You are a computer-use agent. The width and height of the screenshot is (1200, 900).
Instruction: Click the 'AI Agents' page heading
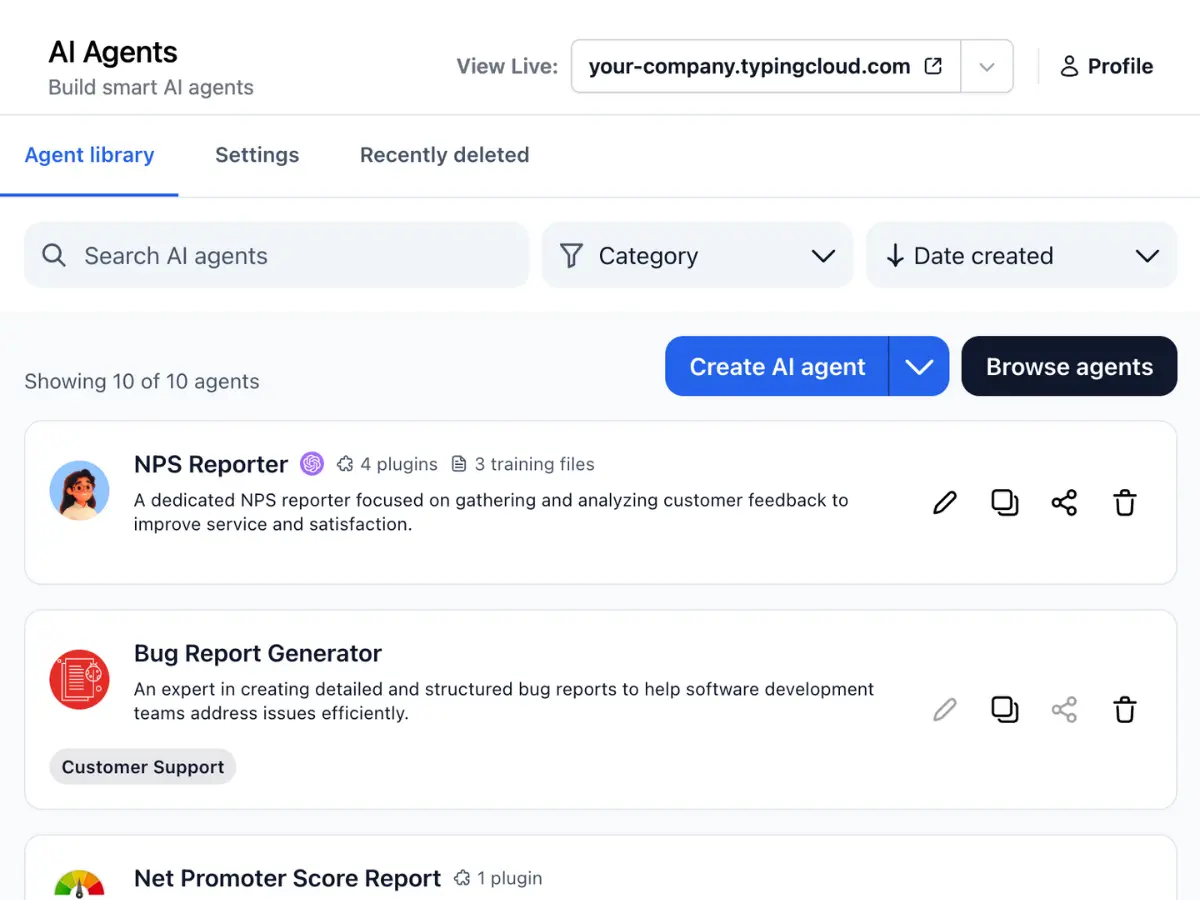coord(113,52)
